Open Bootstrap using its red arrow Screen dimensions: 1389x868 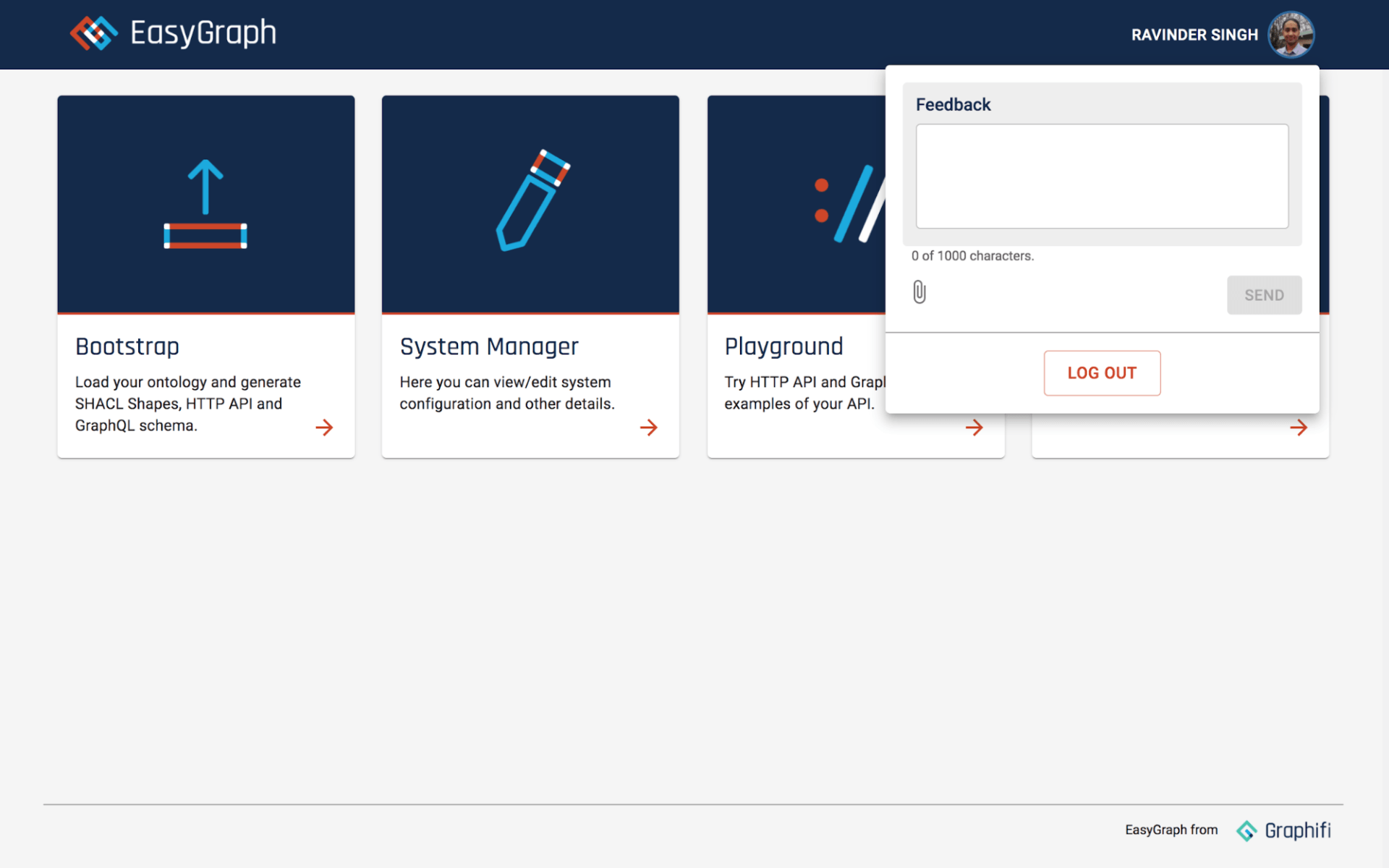click(x=324, y=427)
